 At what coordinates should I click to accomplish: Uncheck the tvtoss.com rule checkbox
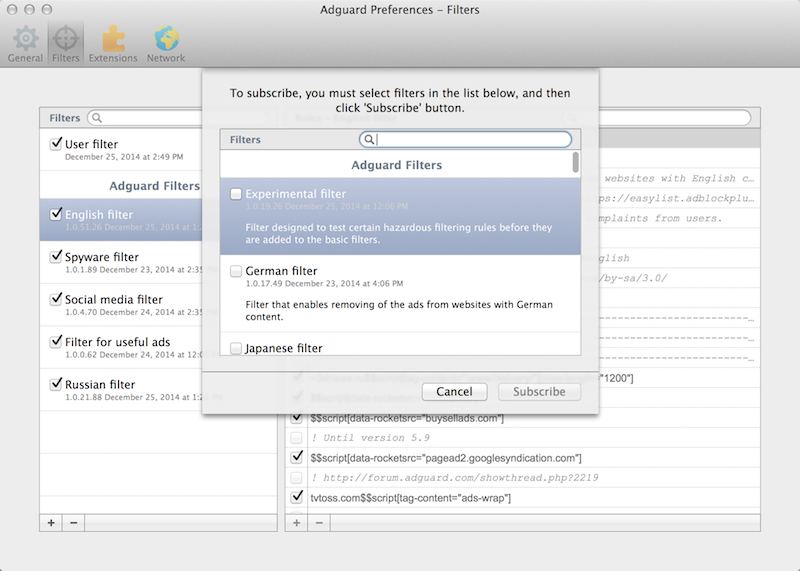[x=297, y=497]
